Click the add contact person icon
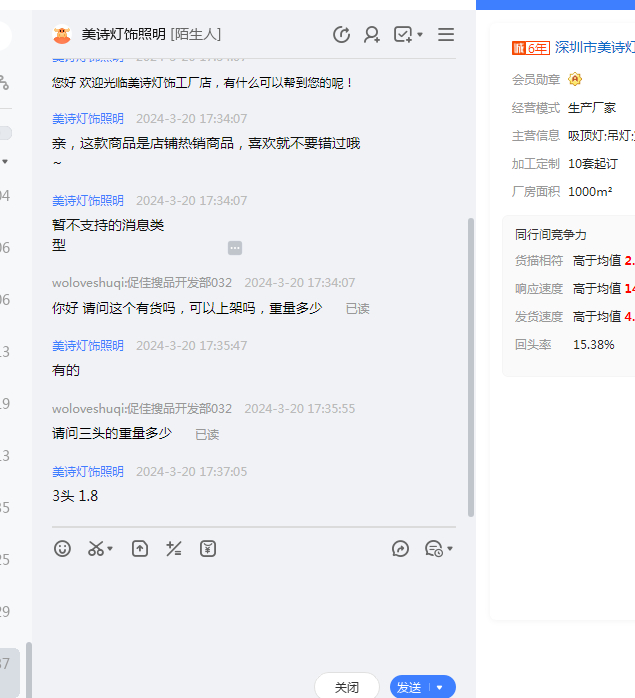Screen dimensions: 635x698 (x=372, y=35)
